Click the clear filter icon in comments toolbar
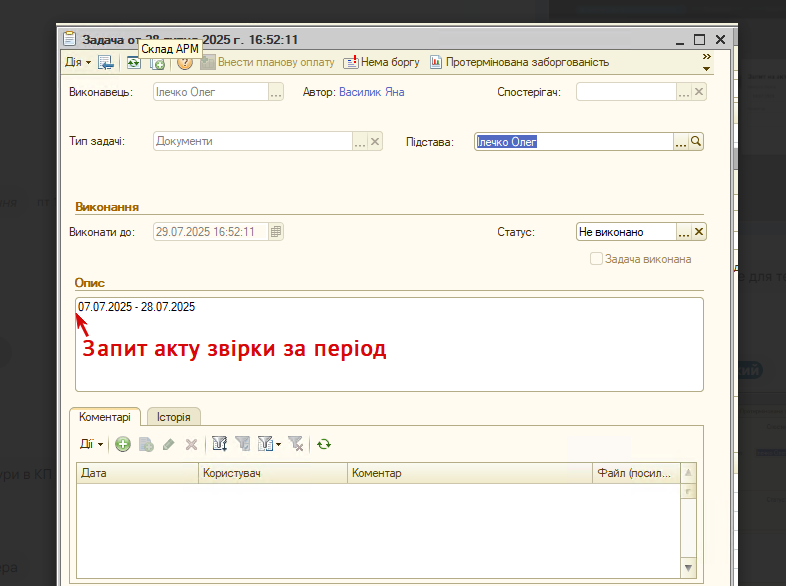This screenshot has height=586, width=786. (296, 444)
